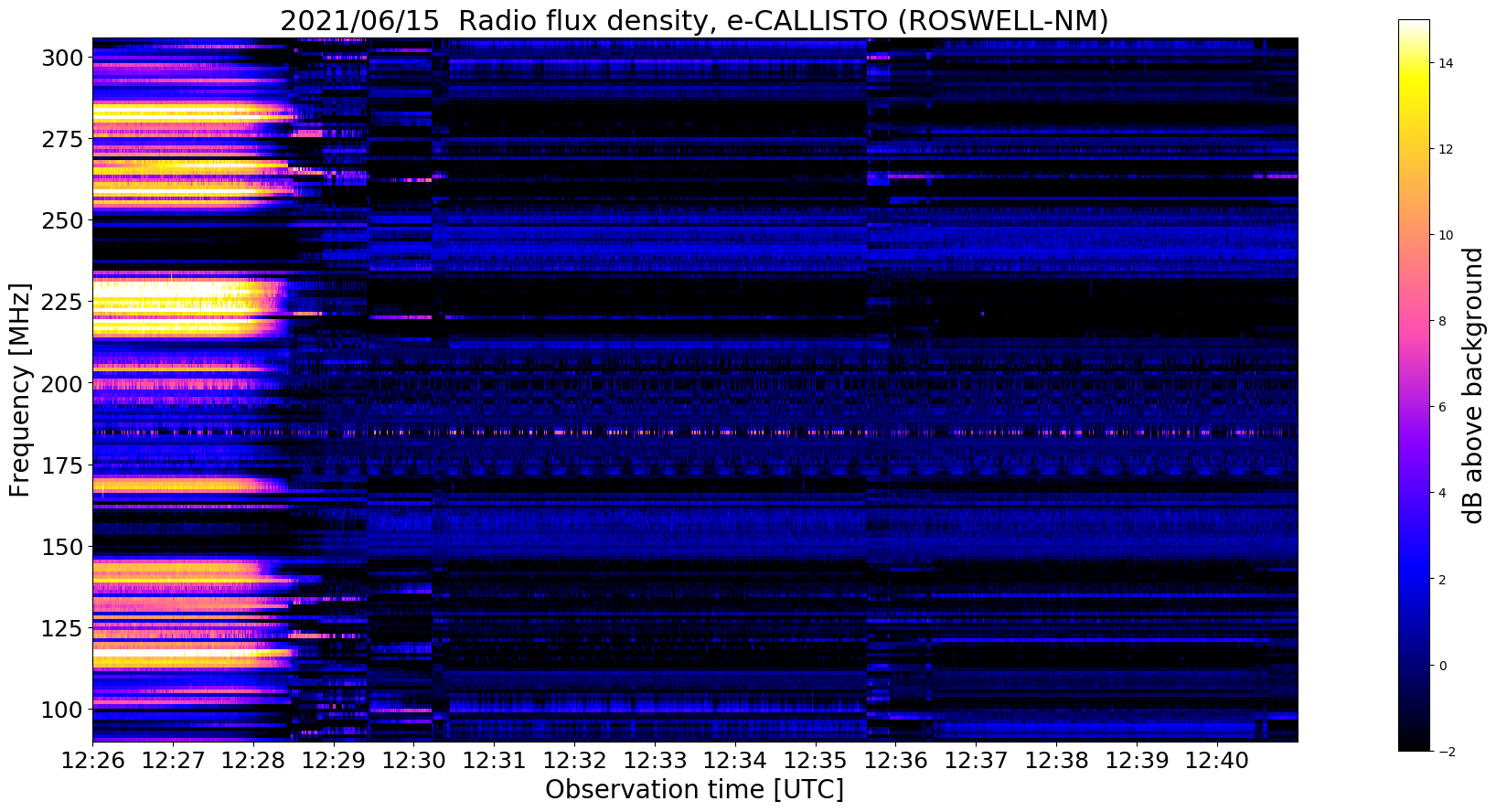
Task: Click the 12:34 time tick label
Action: click(x=735, y=760)
